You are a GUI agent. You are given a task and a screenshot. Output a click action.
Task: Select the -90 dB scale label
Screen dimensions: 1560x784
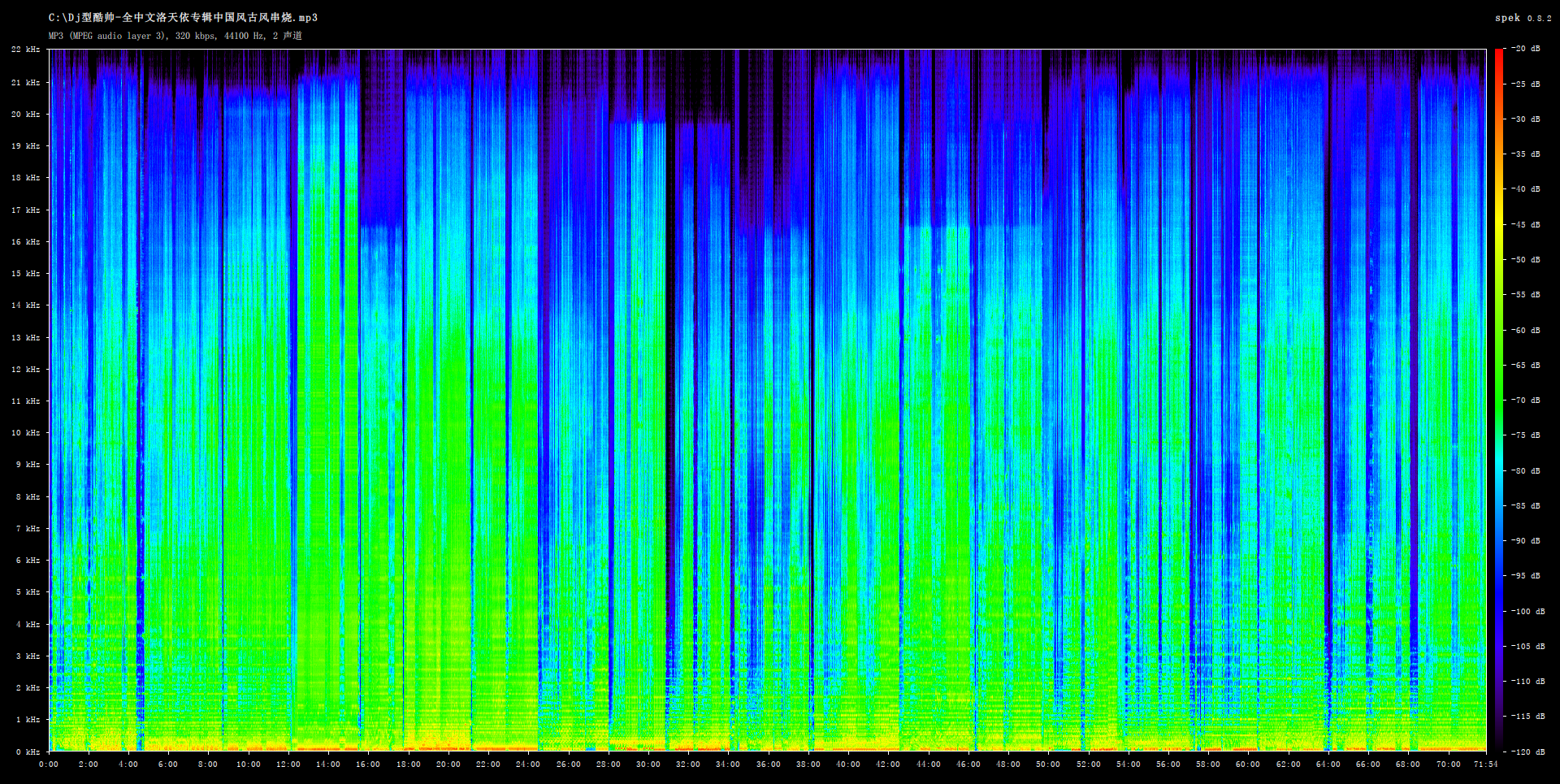pos(1526,541)
